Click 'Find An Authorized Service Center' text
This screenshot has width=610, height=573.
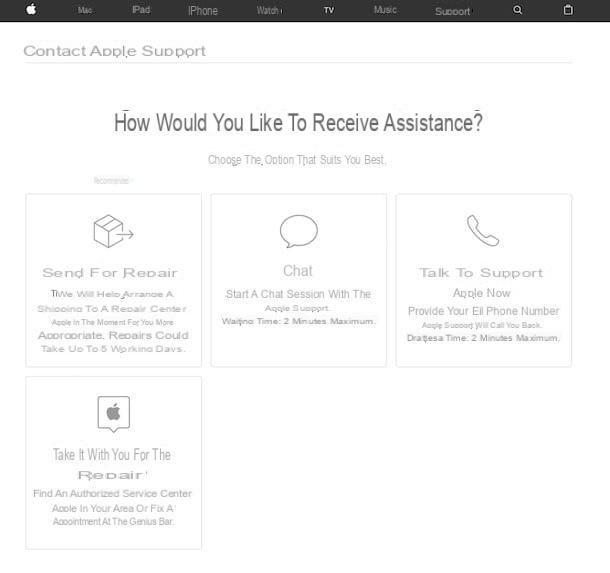coord(112,494)
